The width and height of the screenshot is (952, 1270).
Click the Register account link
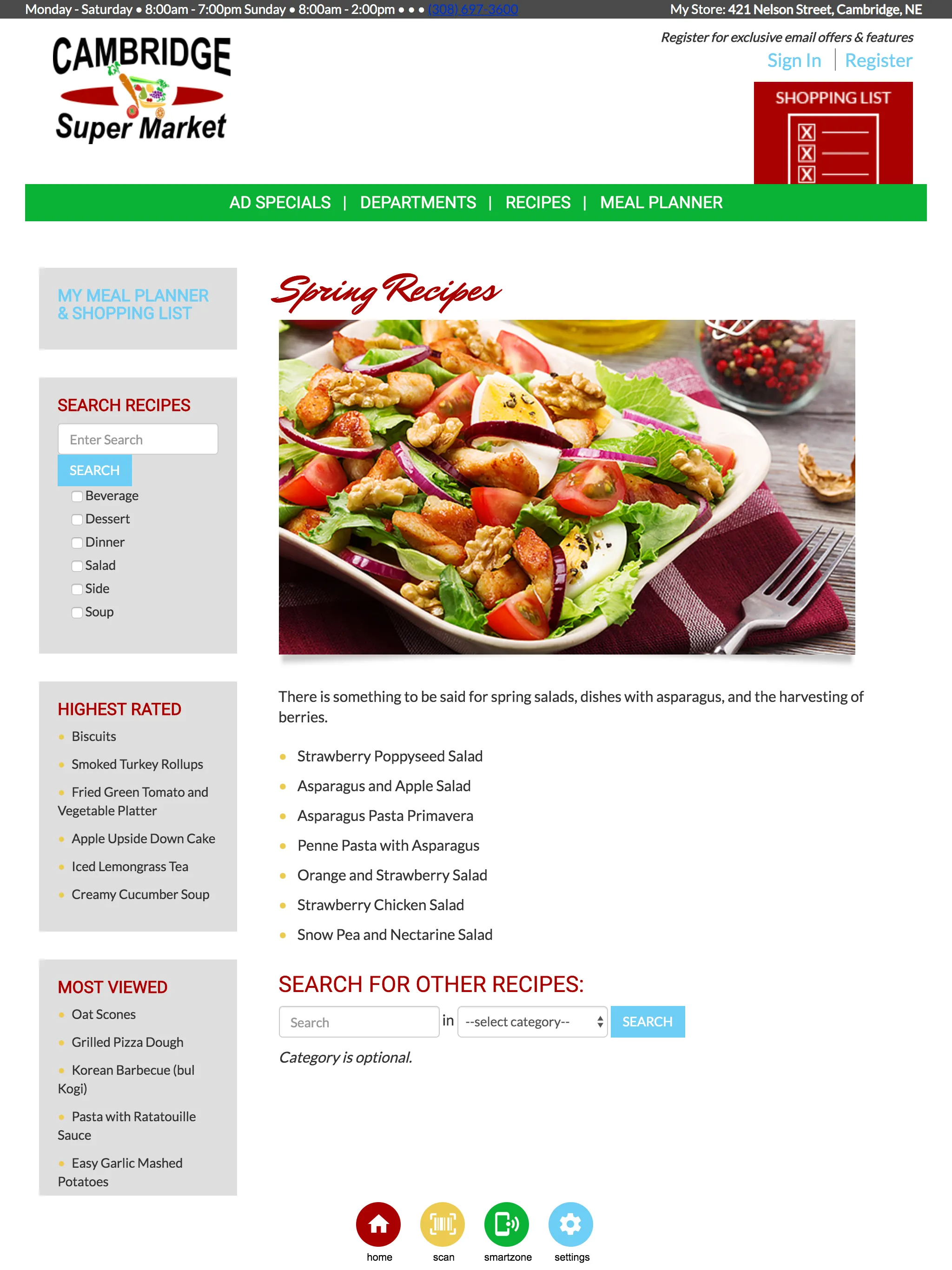pyautogui.click(x=878, y=60)
